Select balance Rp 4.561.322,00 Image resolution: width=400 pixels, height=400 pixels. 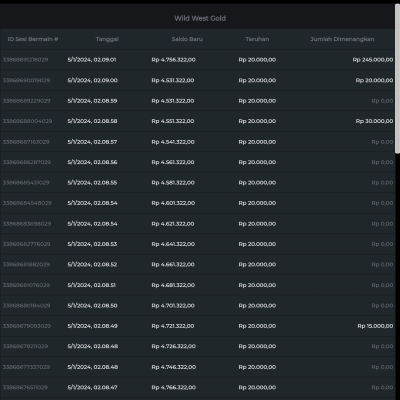(173, 162)
